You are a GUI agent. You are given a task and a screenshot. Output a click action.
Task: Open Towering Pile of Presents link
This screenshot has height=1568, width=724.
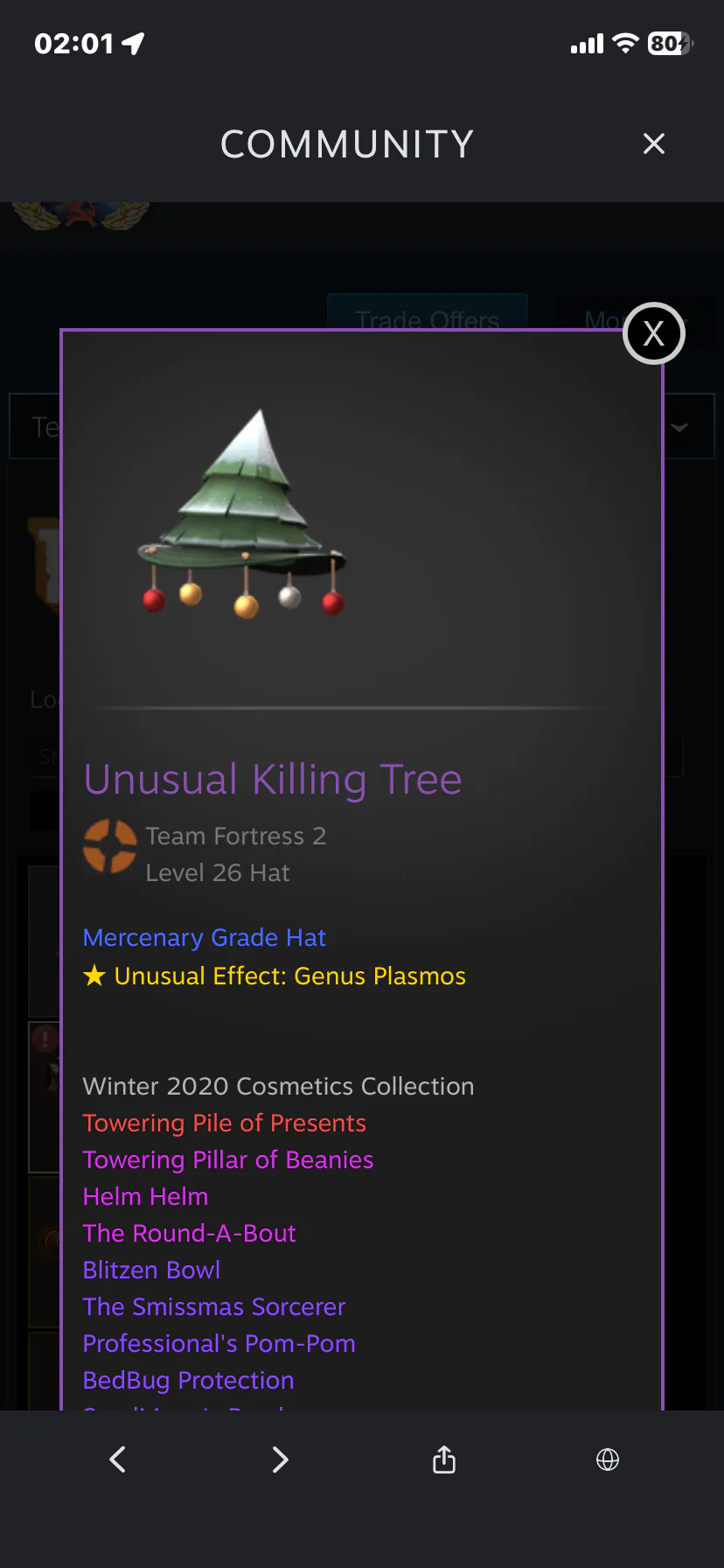(x=225, y=1123)
